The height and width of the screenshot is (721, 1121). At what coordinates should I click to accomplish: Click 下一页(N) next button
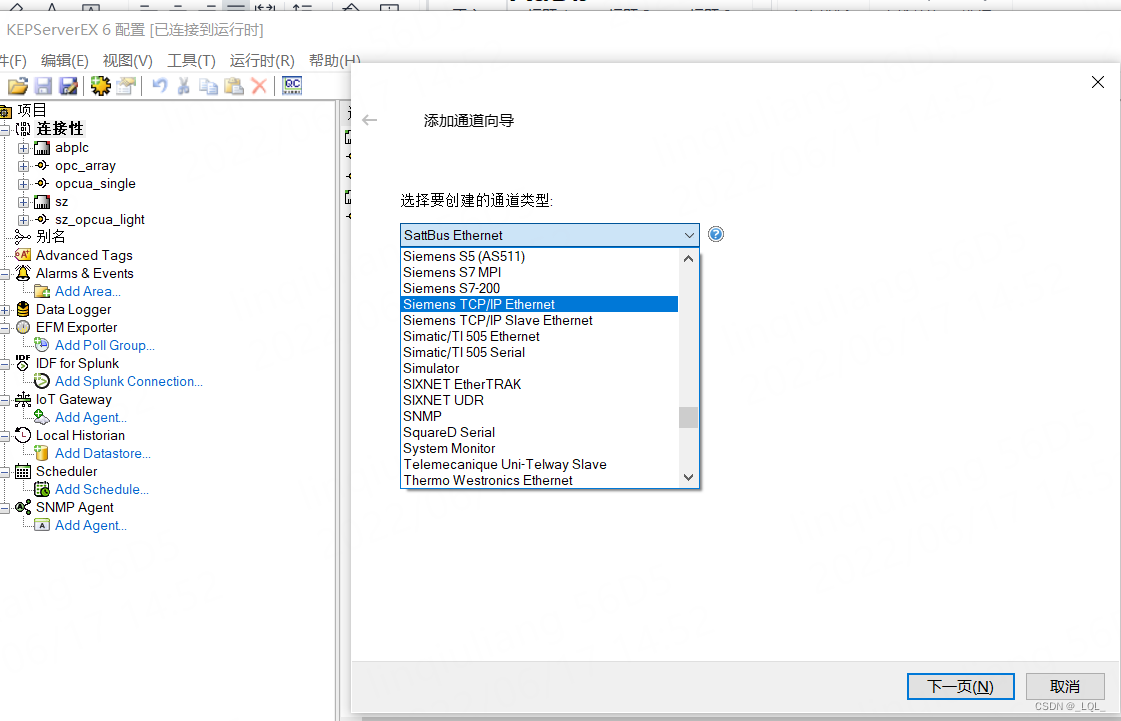[x=960, y=687]
